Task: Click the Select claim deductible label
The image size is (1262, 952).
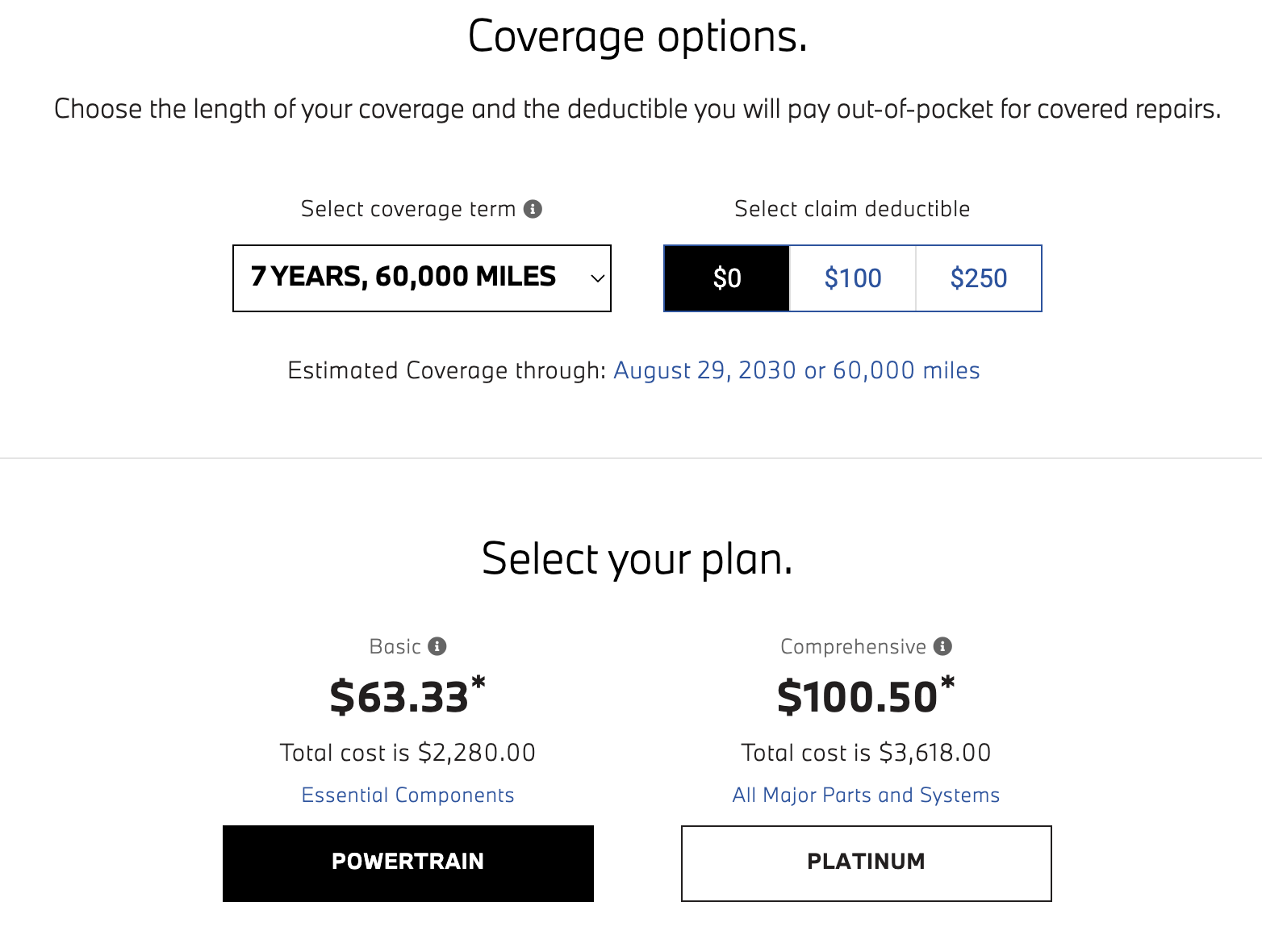Action: 852,209
